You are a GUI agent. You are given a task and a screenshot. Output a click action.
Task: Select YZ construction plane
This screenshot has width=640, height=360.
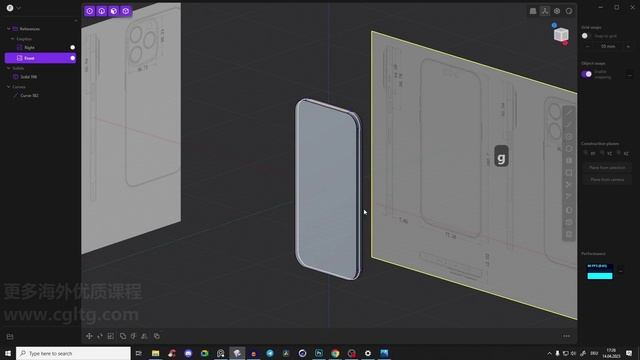[x=607, y=153]
